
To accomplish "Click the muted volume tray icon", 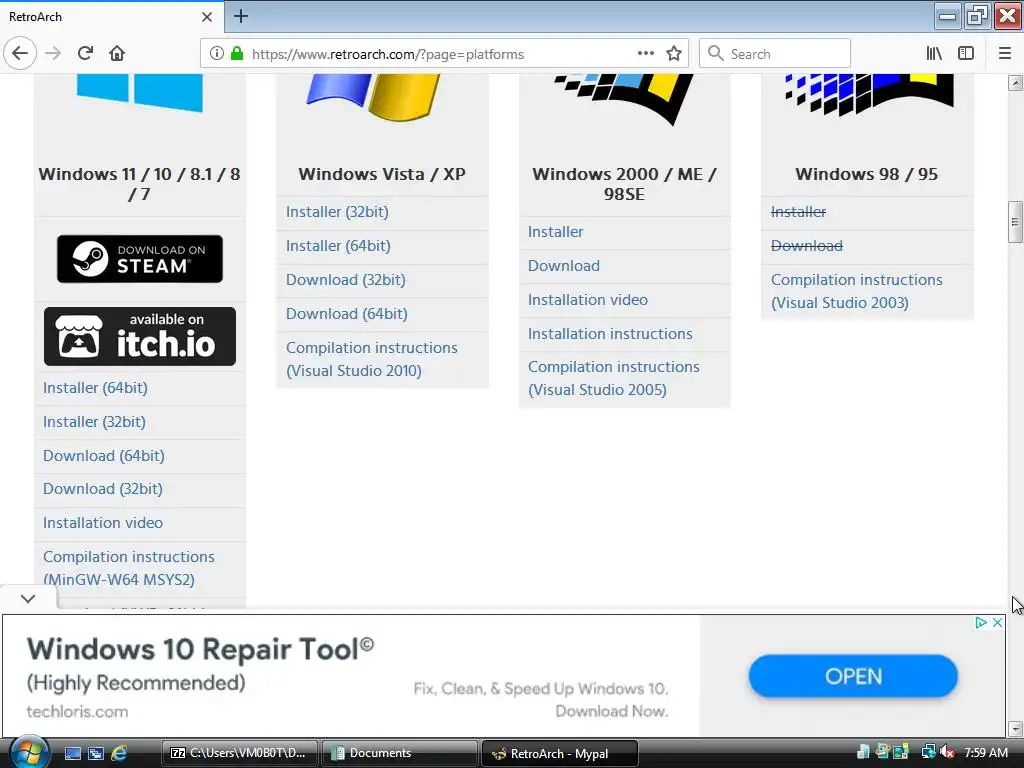I will (x=948, y=752).
